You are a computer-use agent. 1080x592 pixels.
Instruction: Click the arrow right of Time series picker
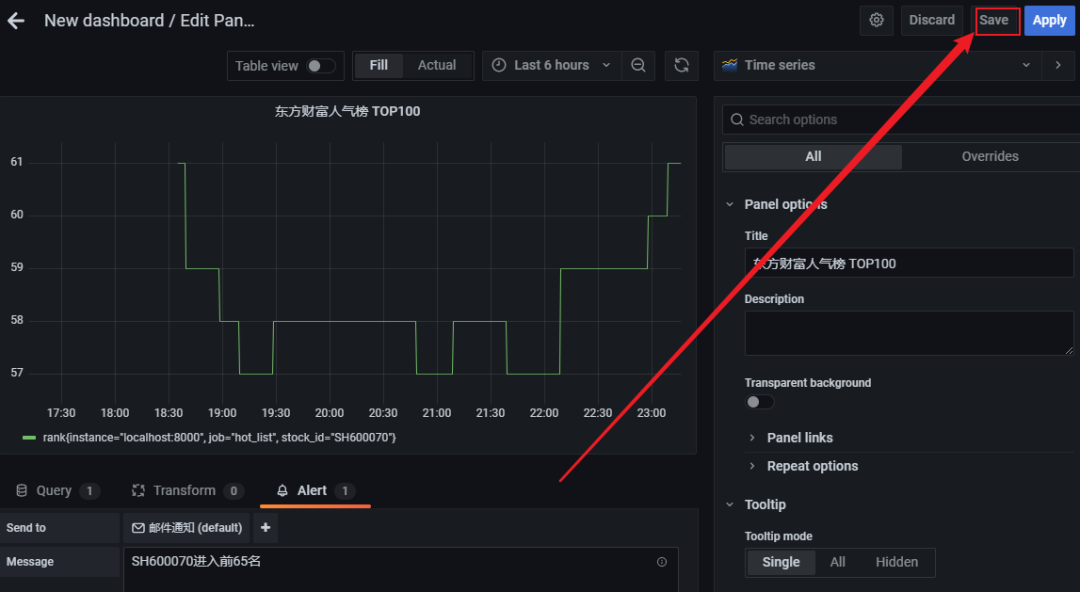click(1058, 66)
